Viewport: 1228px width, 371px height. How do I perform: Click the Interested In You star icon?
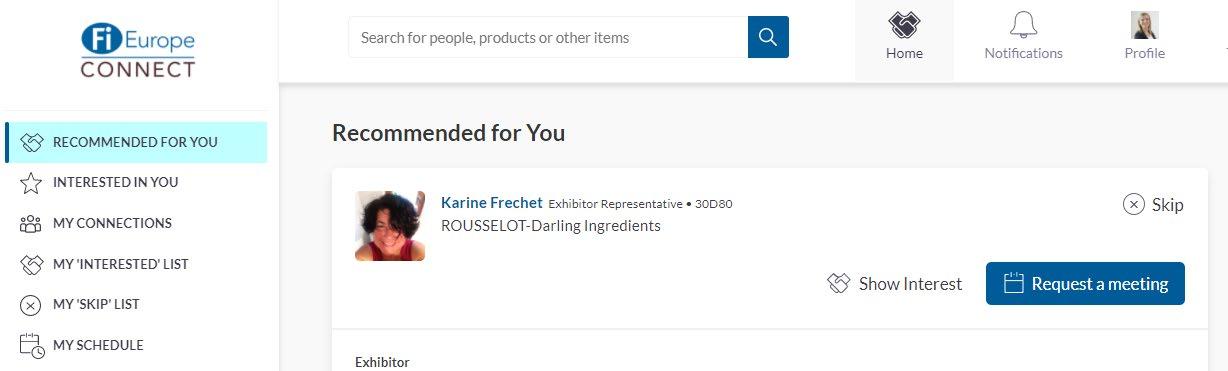click(31, 183)
